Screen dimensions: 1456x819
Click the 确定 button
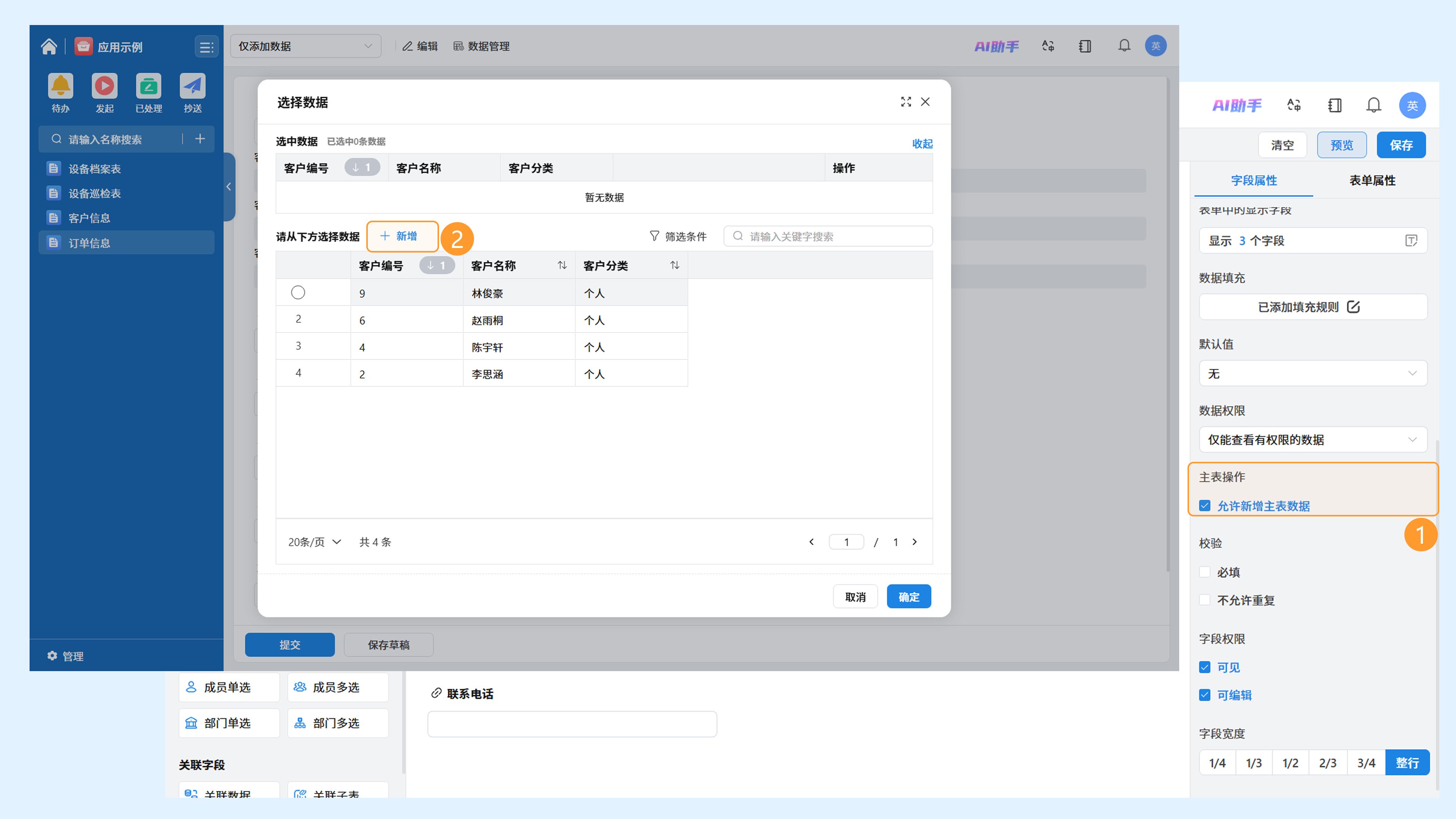coord(909,596)
